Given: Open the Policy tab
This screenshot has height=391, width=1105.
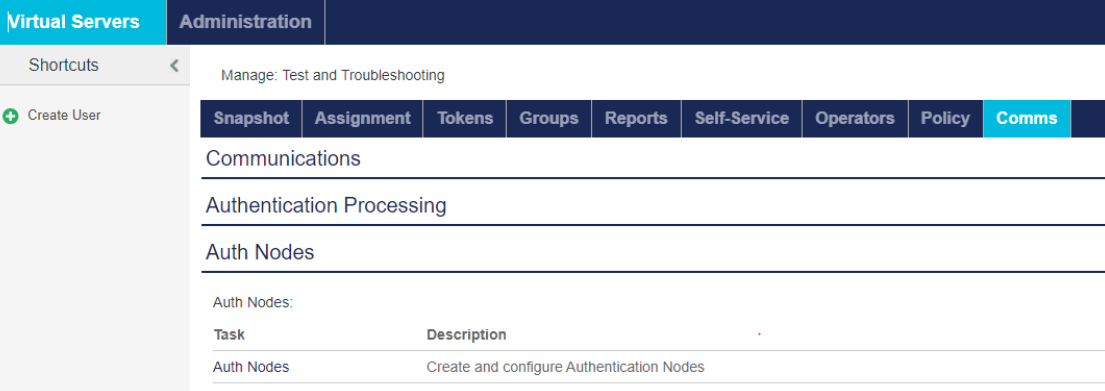Looking at the screenshot, I should click(946, 118).
